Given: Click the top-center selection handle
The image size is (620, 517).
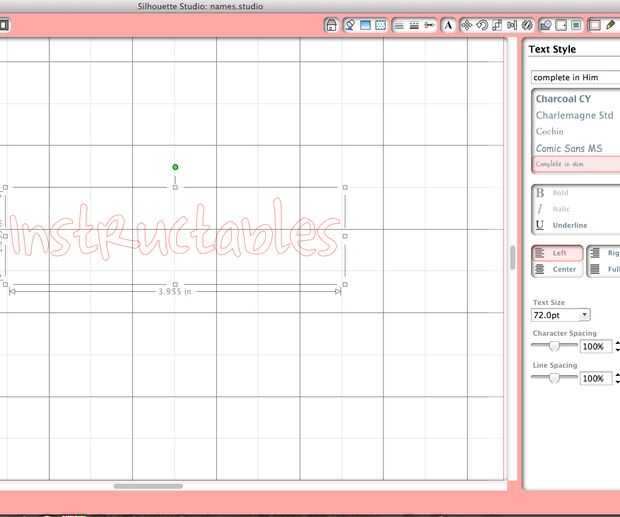Looking at the screenshot, I should (x=175, y=187).
